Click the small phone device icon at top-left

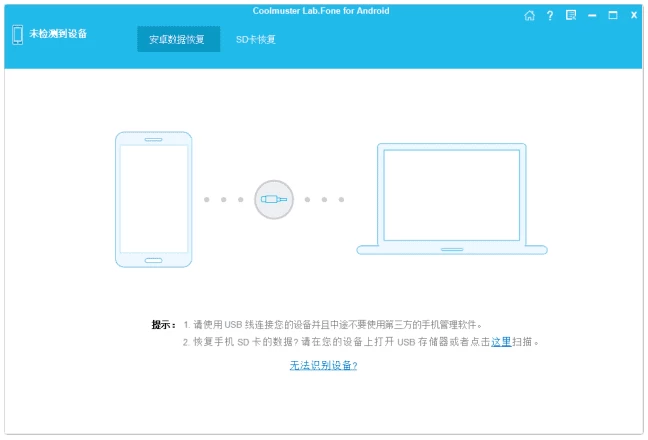pos(17,34)
